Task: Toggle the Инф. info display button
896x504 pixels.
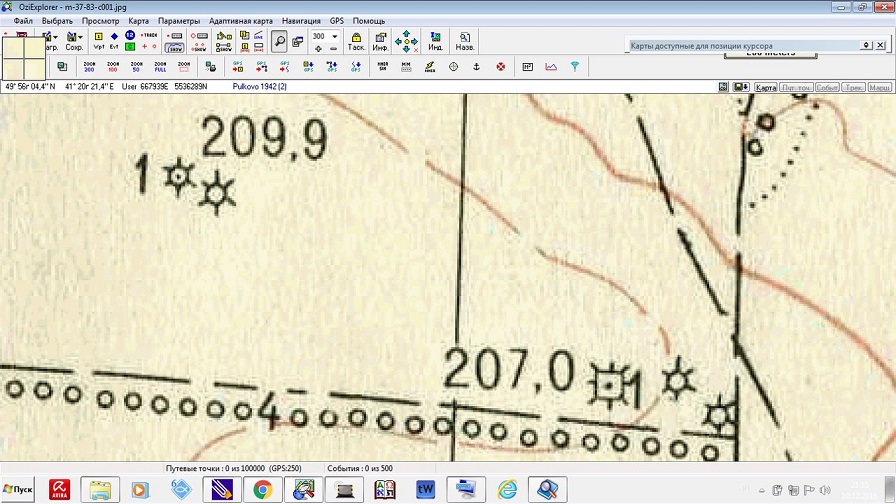Action: click(380, 41)
